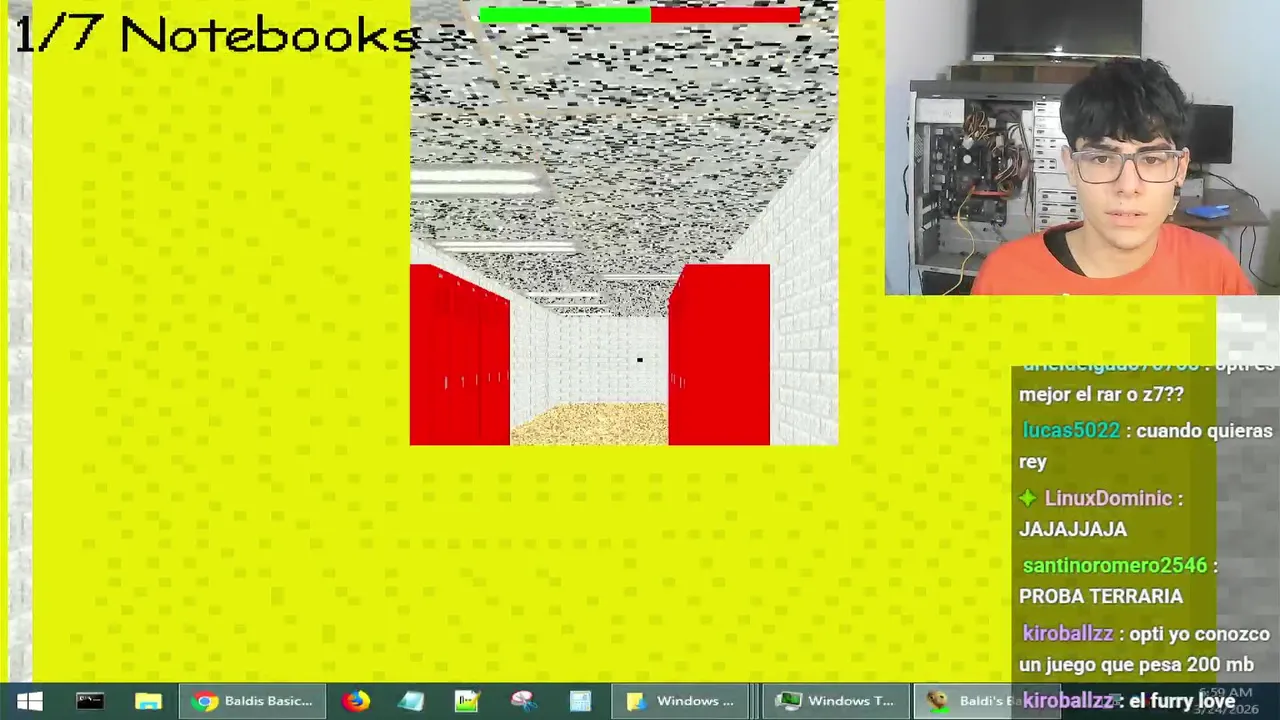Launch Firefox from the taskbar
The height and width of the screenshot is (720, 1280).
pyautogui.click(x=355, y=701)
